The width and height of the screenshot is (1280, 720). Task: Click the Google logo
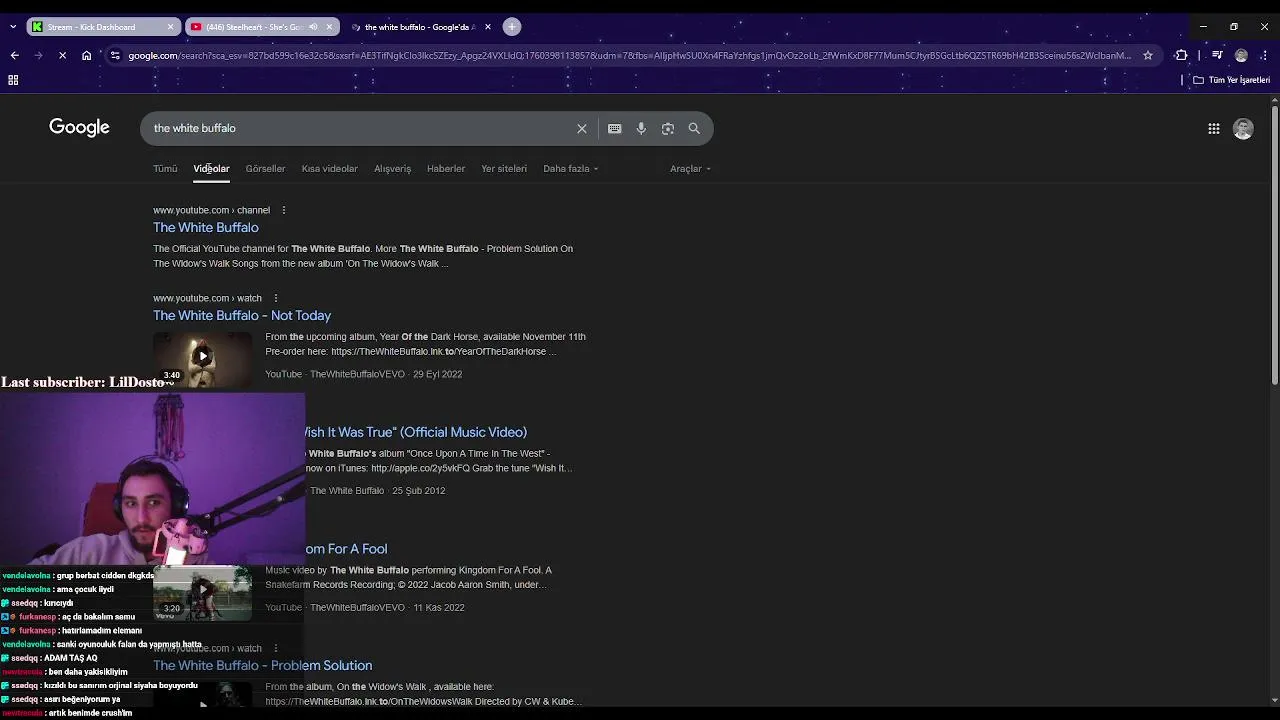click(79, 128)
